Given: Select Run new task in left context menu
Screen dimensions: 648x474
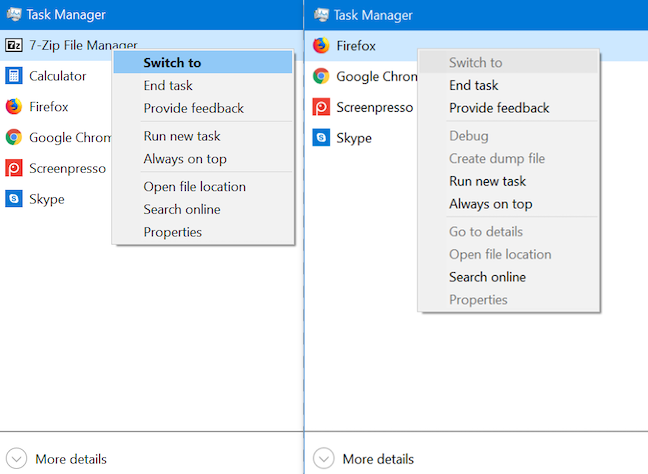Looking at the screenshot, I should [x=203, y=136].
